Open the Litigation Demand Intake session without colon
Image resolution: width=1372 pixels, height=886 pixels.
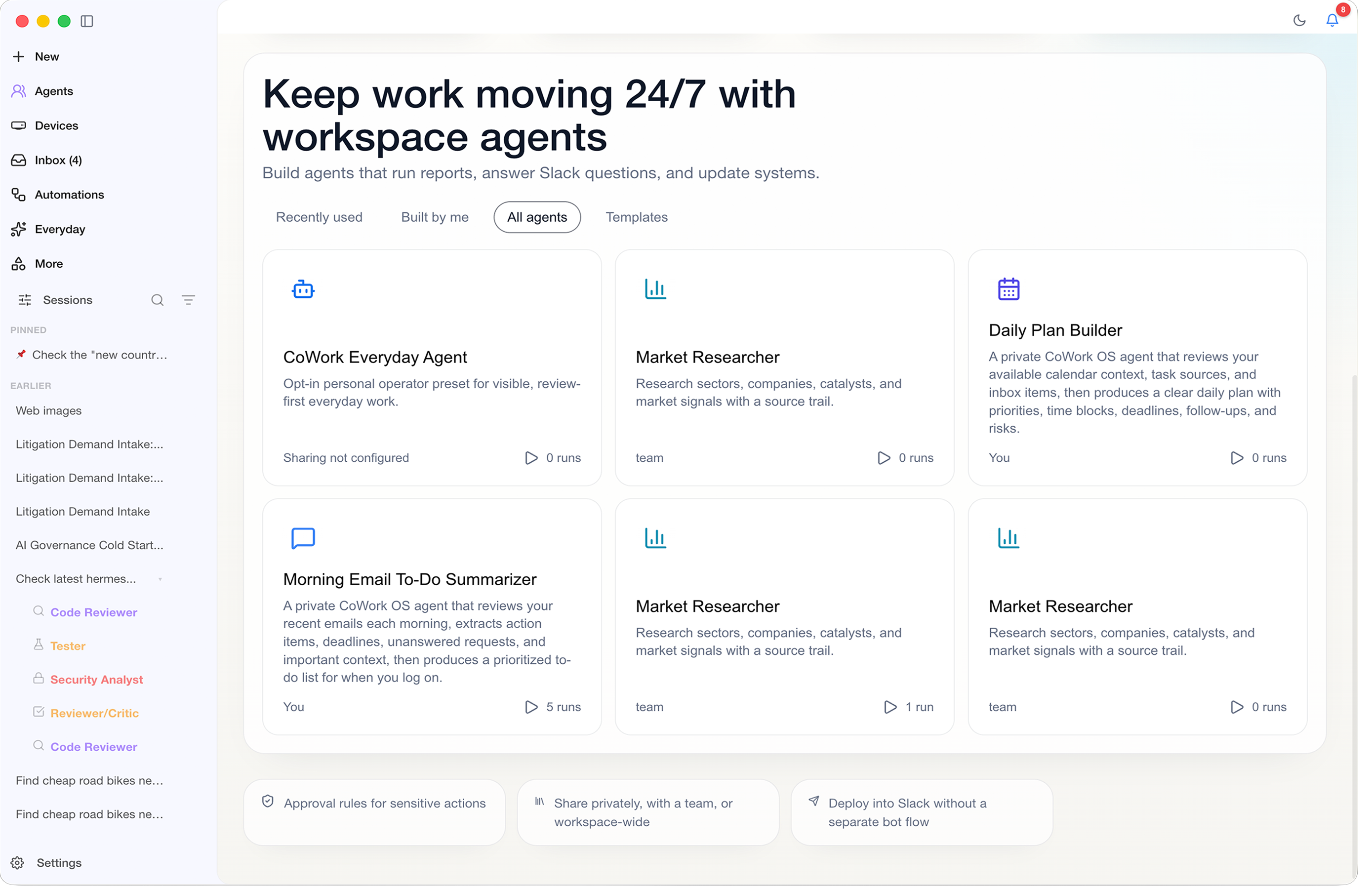click(x=83, y=512)
